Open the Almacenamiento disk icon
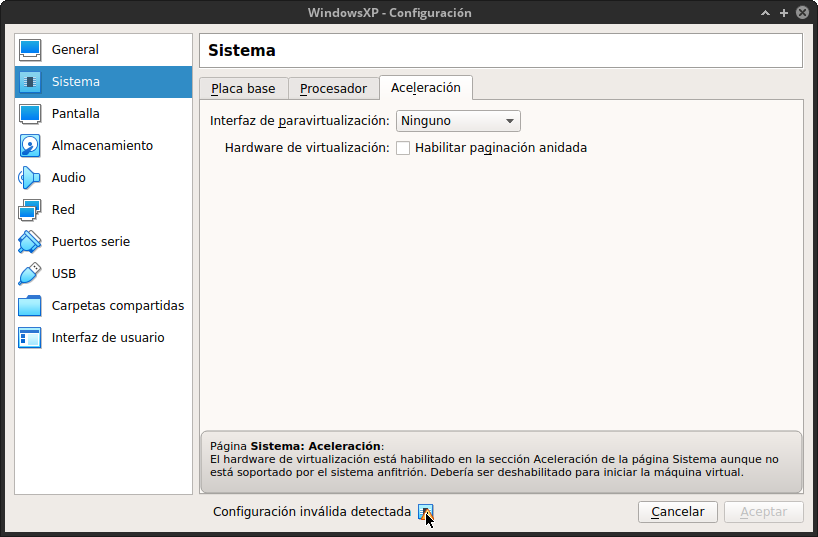 [30, 146]
